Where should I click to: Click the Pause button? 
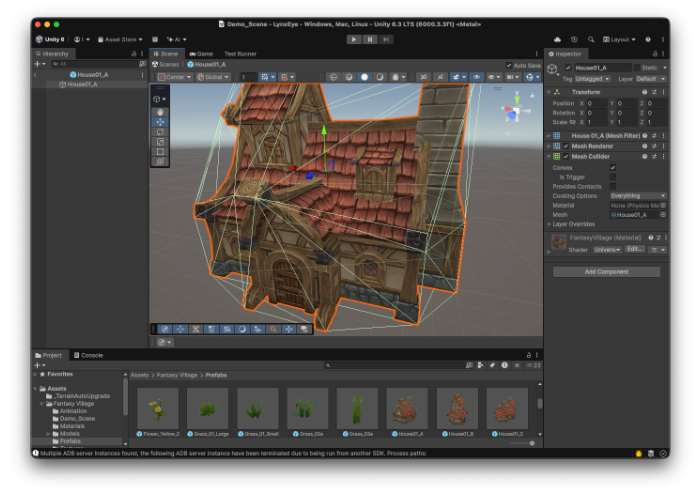[x=370, y=39]
